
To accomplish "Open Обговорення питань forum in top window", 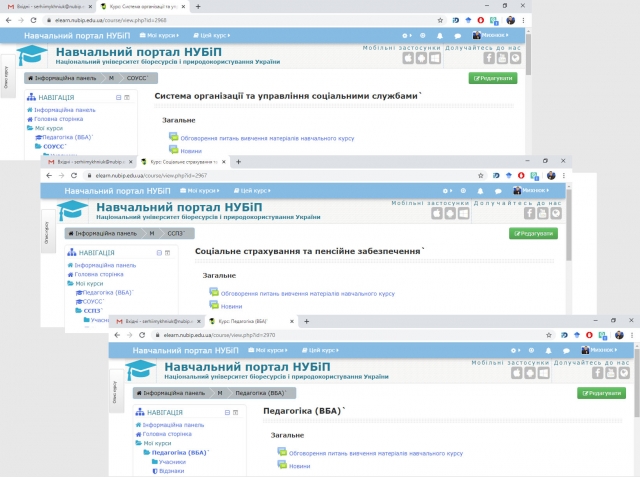I will pyautogui.click(x=267, y=138).
